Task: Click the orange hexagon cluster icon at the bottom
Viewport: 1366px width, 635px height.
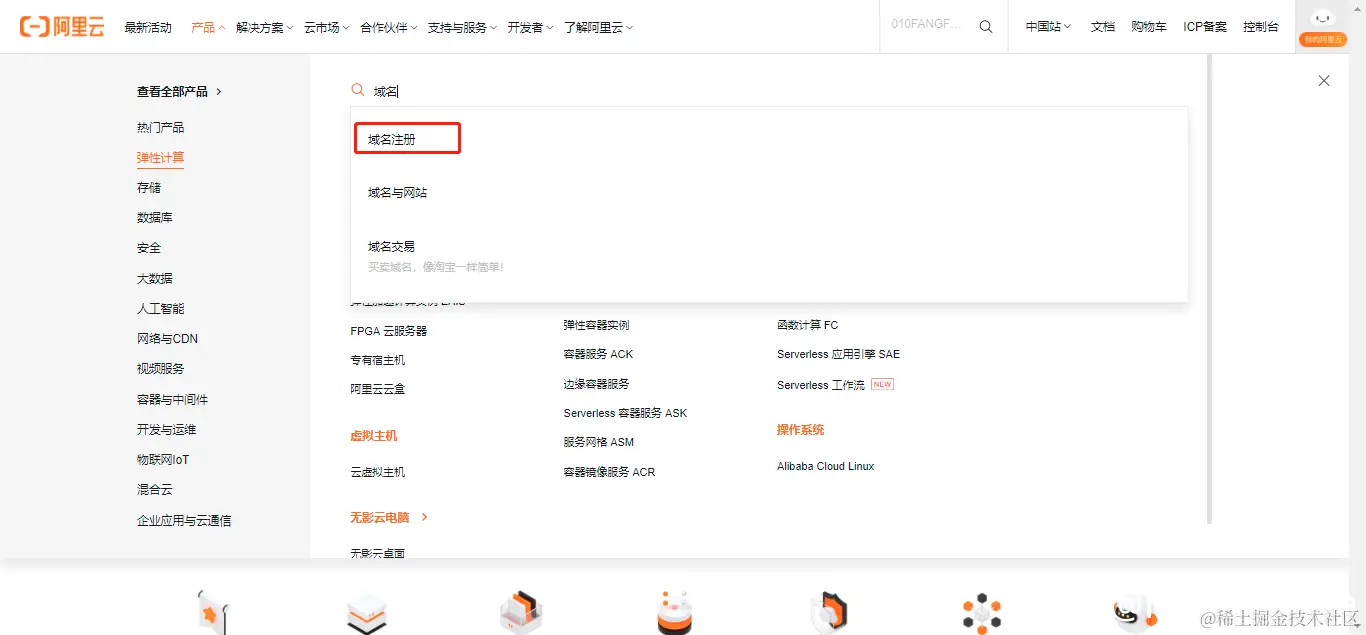Action: point(981,612)
